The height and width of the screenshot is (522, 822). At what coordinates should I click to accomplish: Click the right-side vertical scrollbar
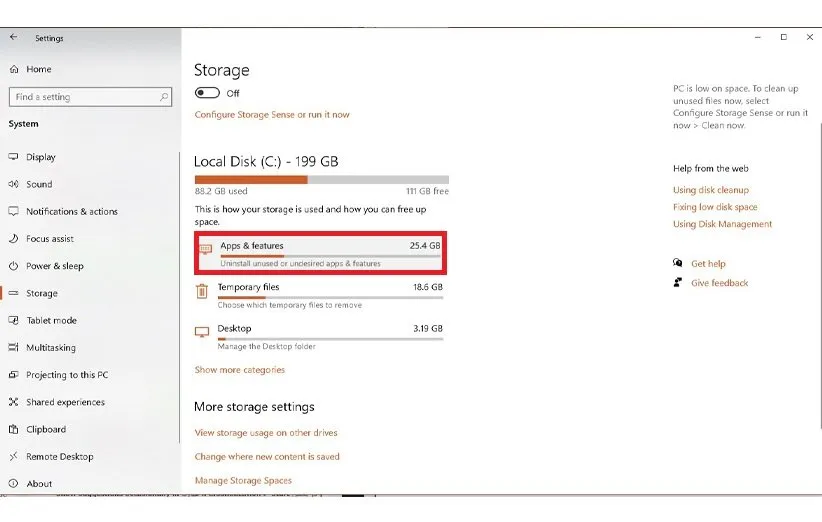[820, 275]
